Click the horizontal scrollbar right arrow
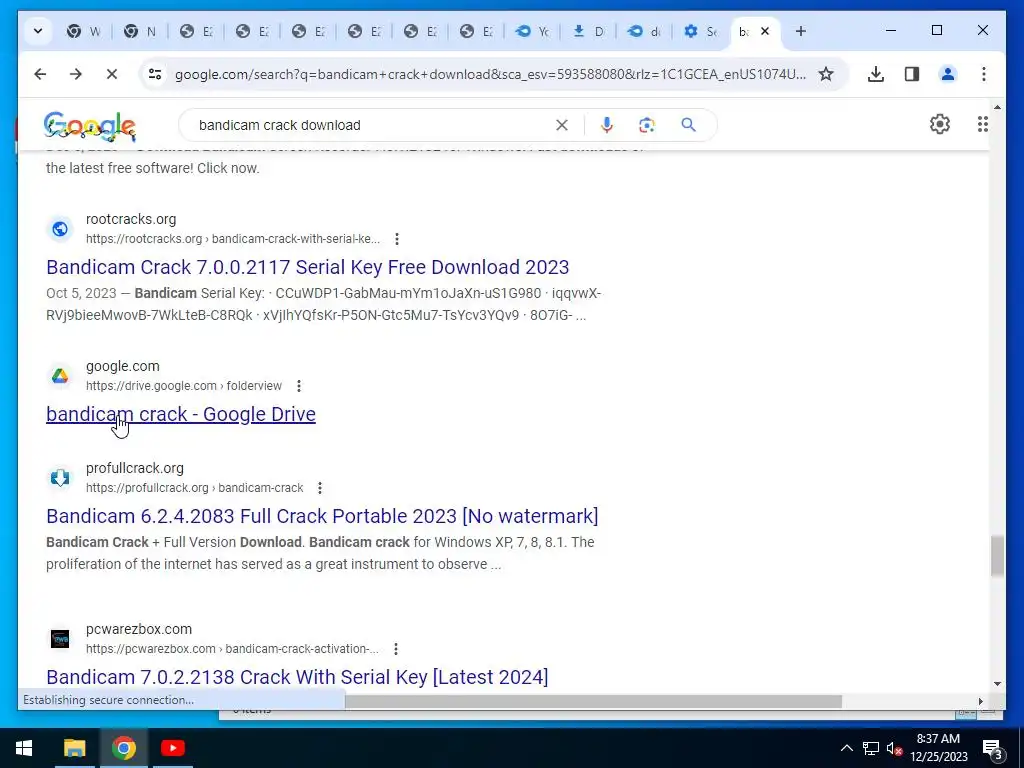The image size is (1024, 768). [980, 701]
